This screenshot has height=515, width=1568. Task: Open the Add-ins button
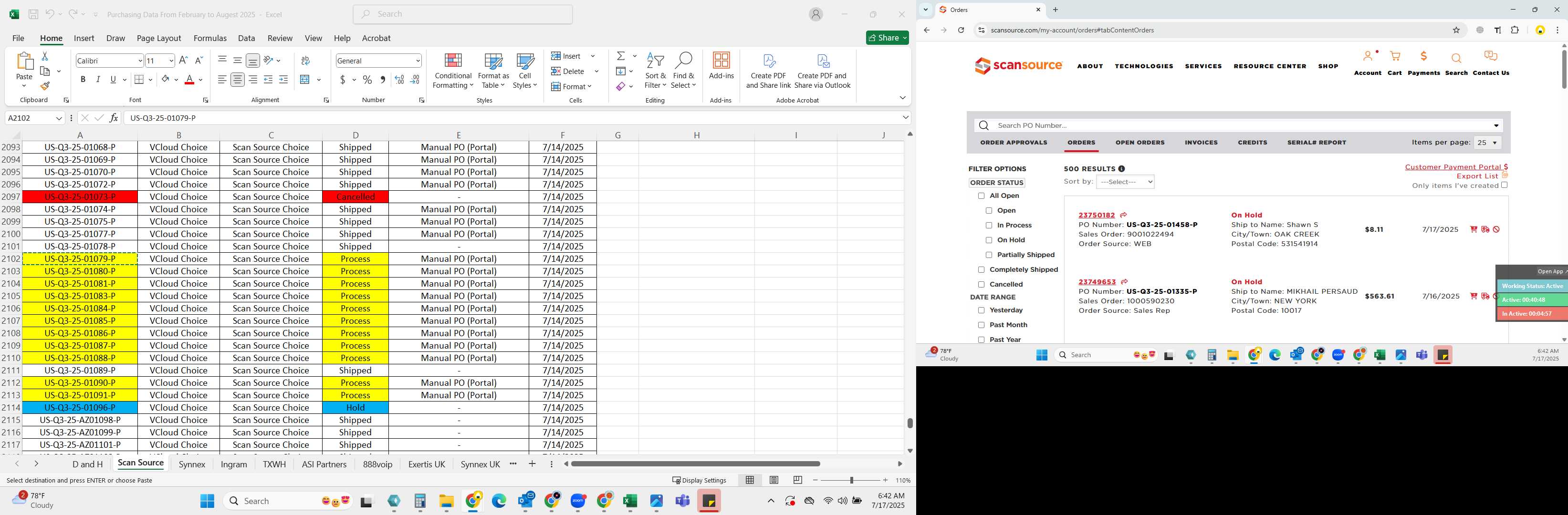(721, 66)
